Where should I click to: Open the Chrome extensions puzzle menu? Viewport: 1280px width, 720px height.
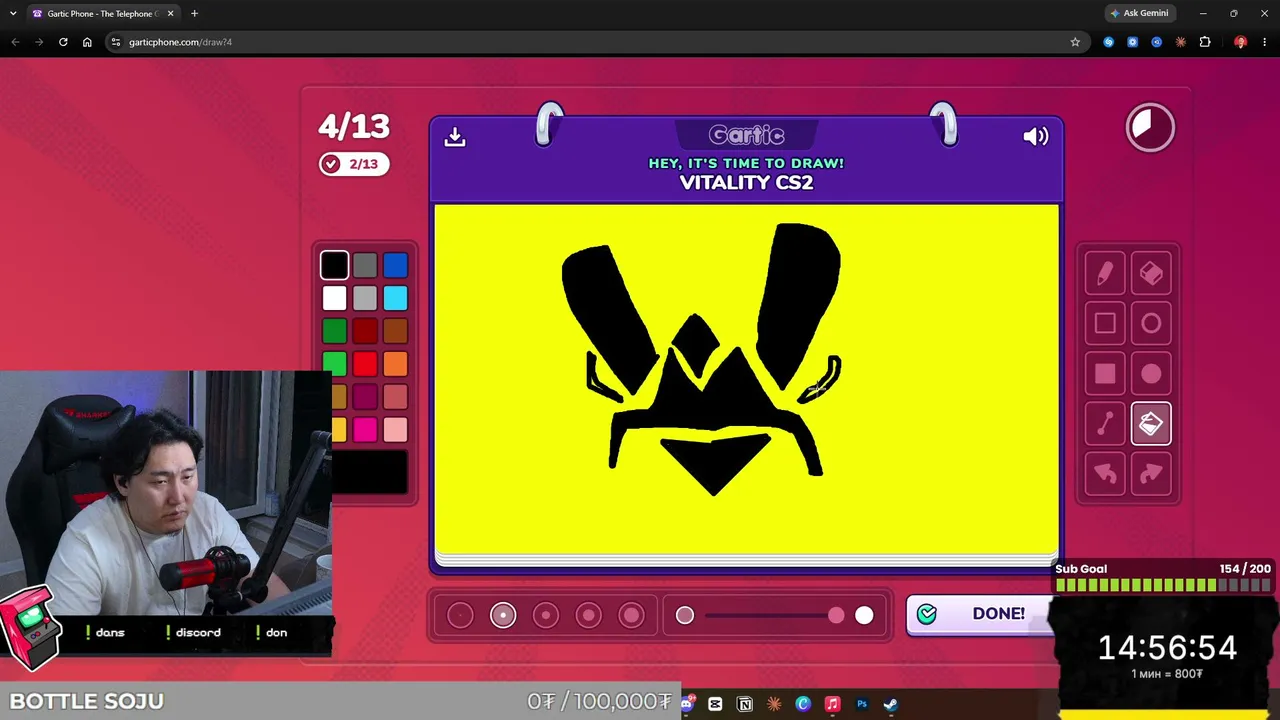(x=1205, y=42)
